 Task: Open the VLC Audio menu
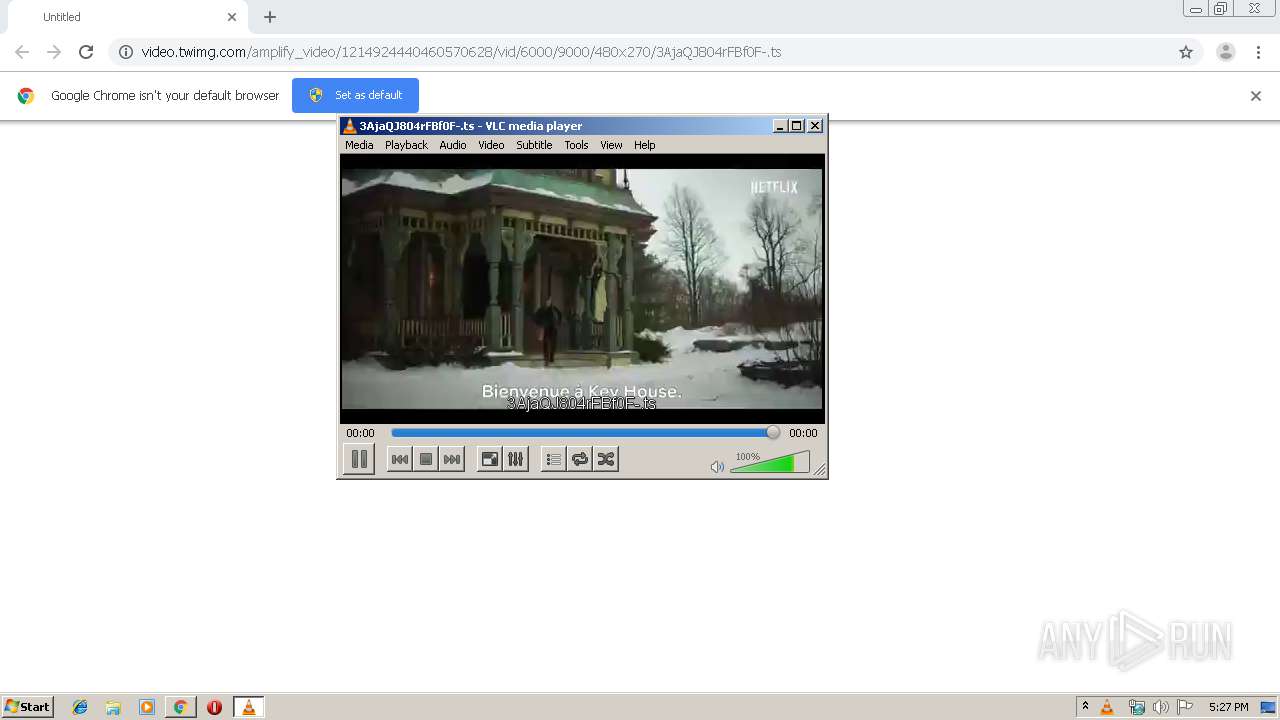click(453, 145)
